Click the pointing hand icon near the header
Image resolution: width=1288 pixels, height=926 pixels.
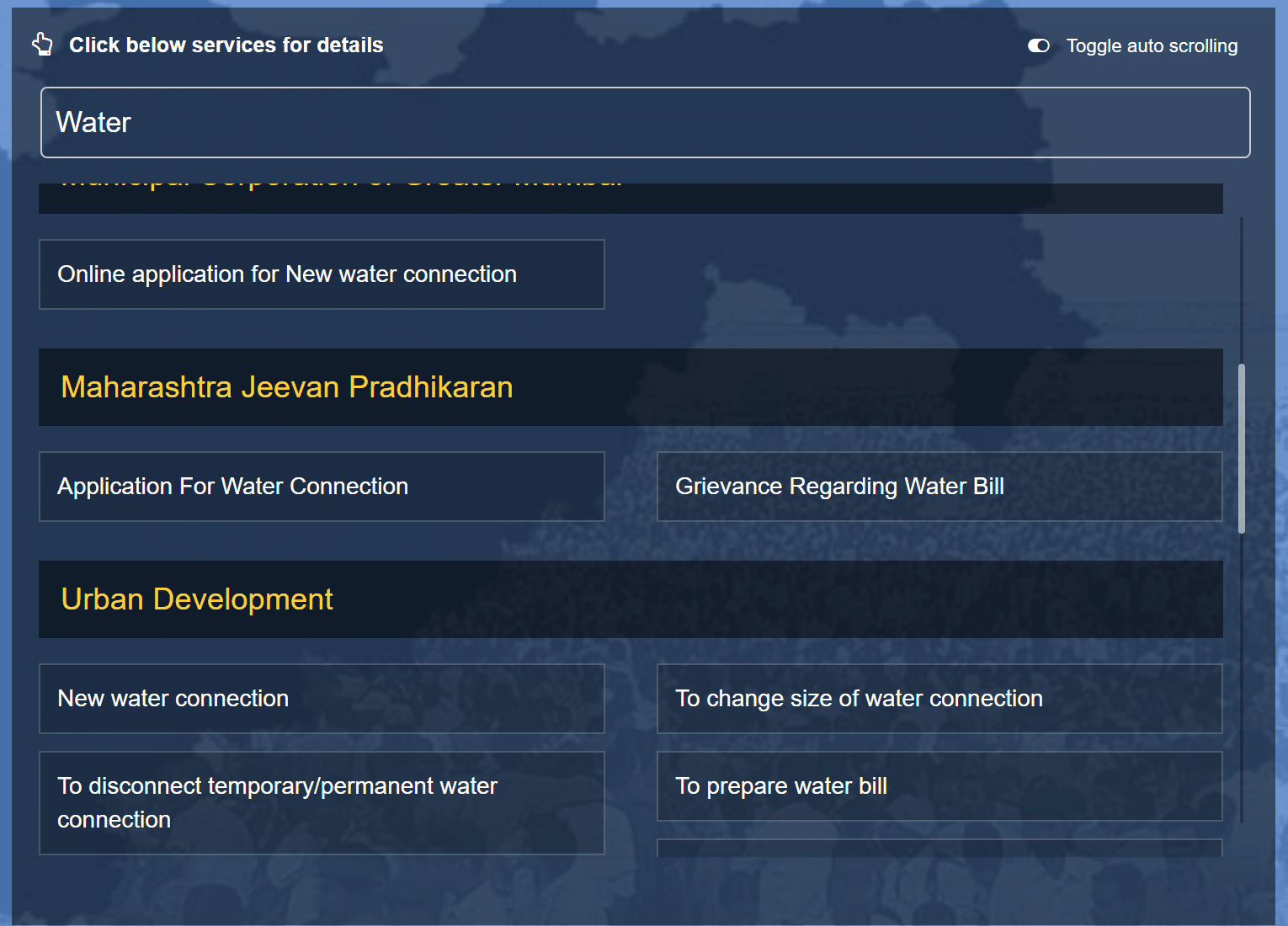point(43,44)
